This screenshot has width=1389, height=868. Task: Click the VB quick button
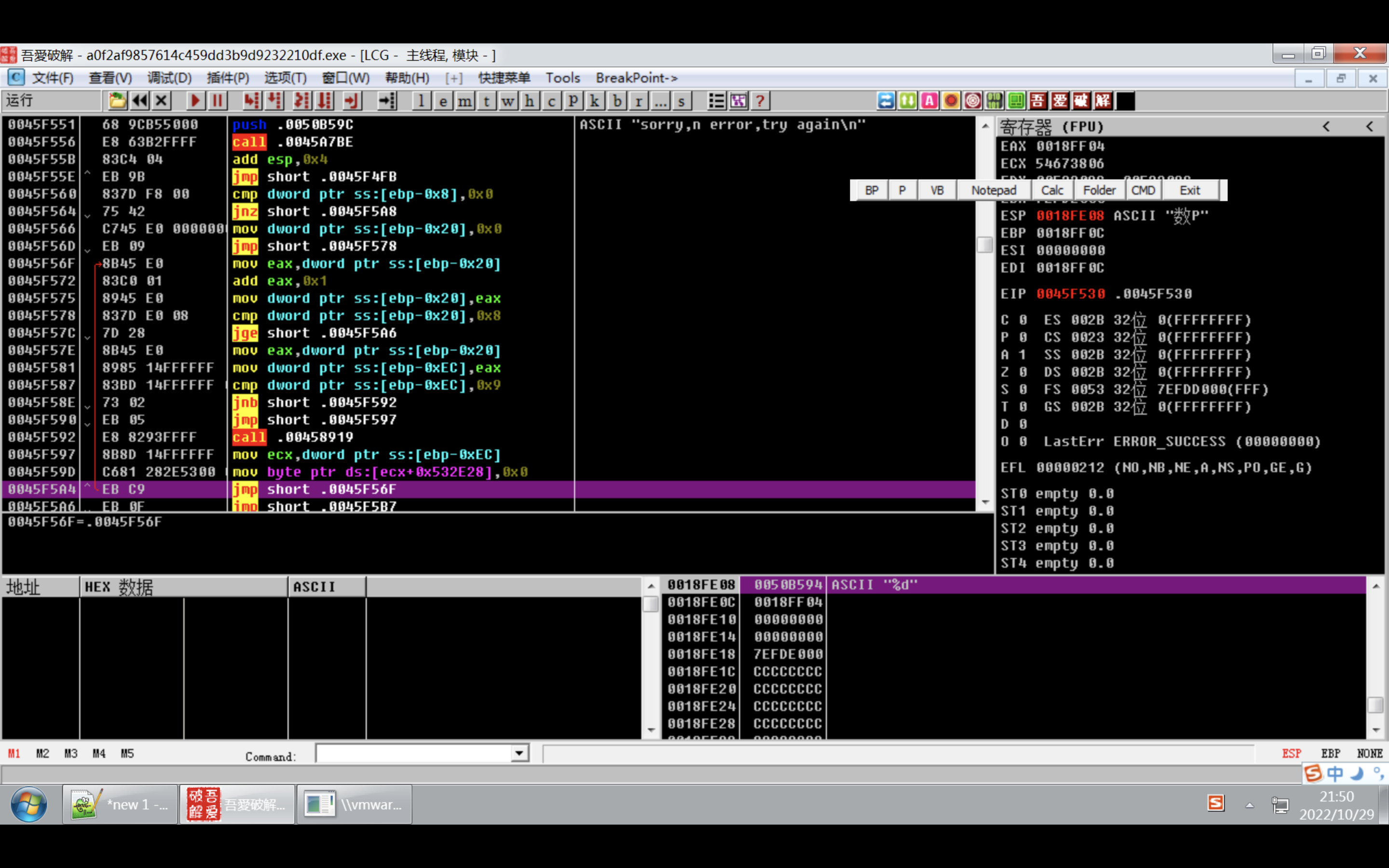[937, 190]
